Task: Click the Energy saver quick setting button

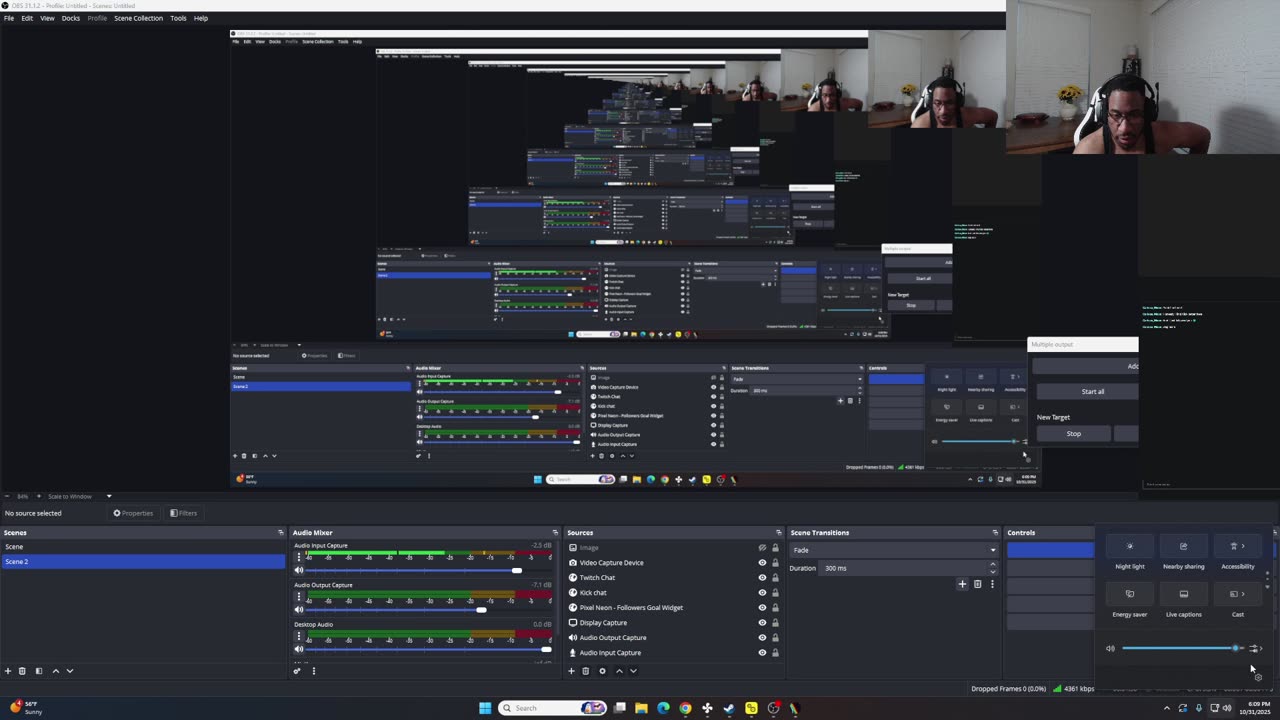Action: click(1130, 594)
